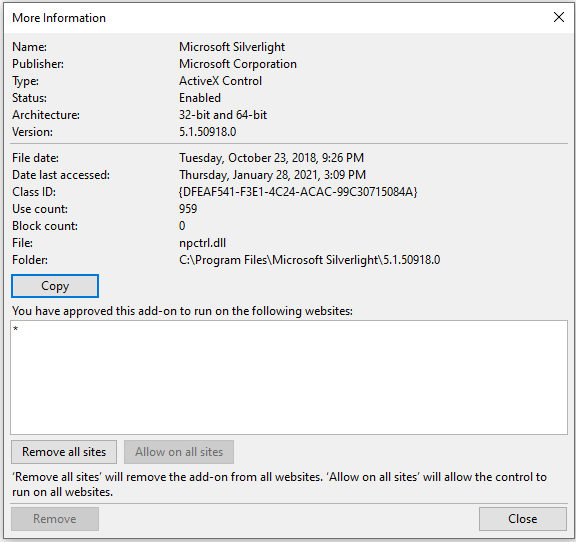The height and width of the screenshot is (542, 576).
Task: Click the Remove button at bottom
Action: point(55,519)
